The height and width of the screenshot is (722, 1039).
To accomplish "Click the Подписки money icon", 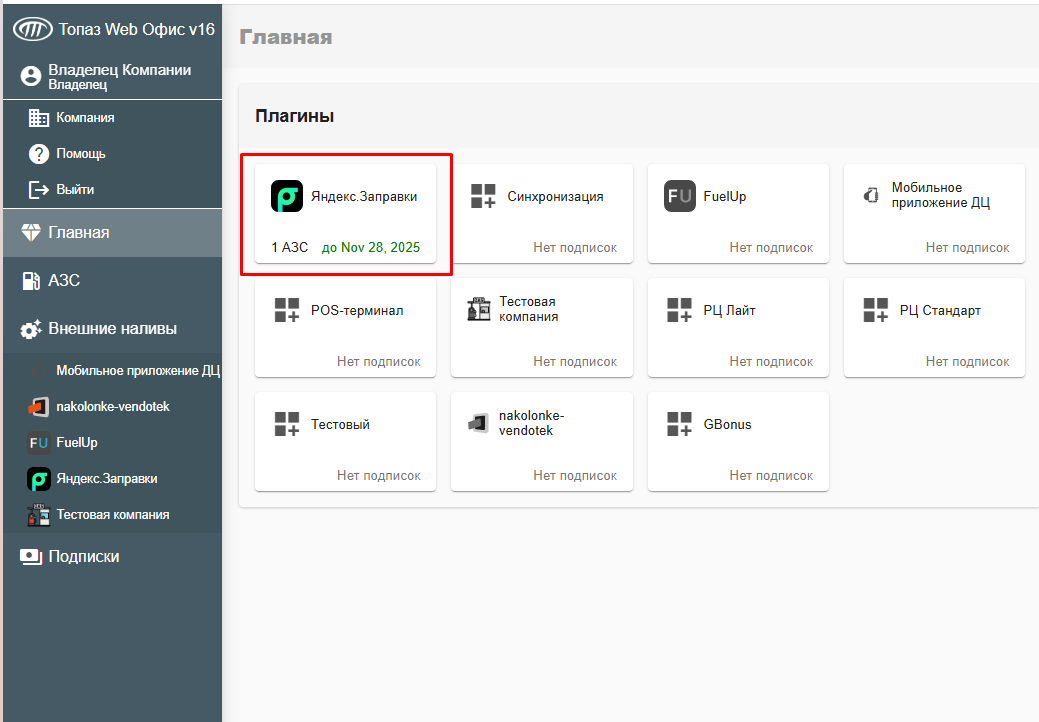I will tap(30, 557).
